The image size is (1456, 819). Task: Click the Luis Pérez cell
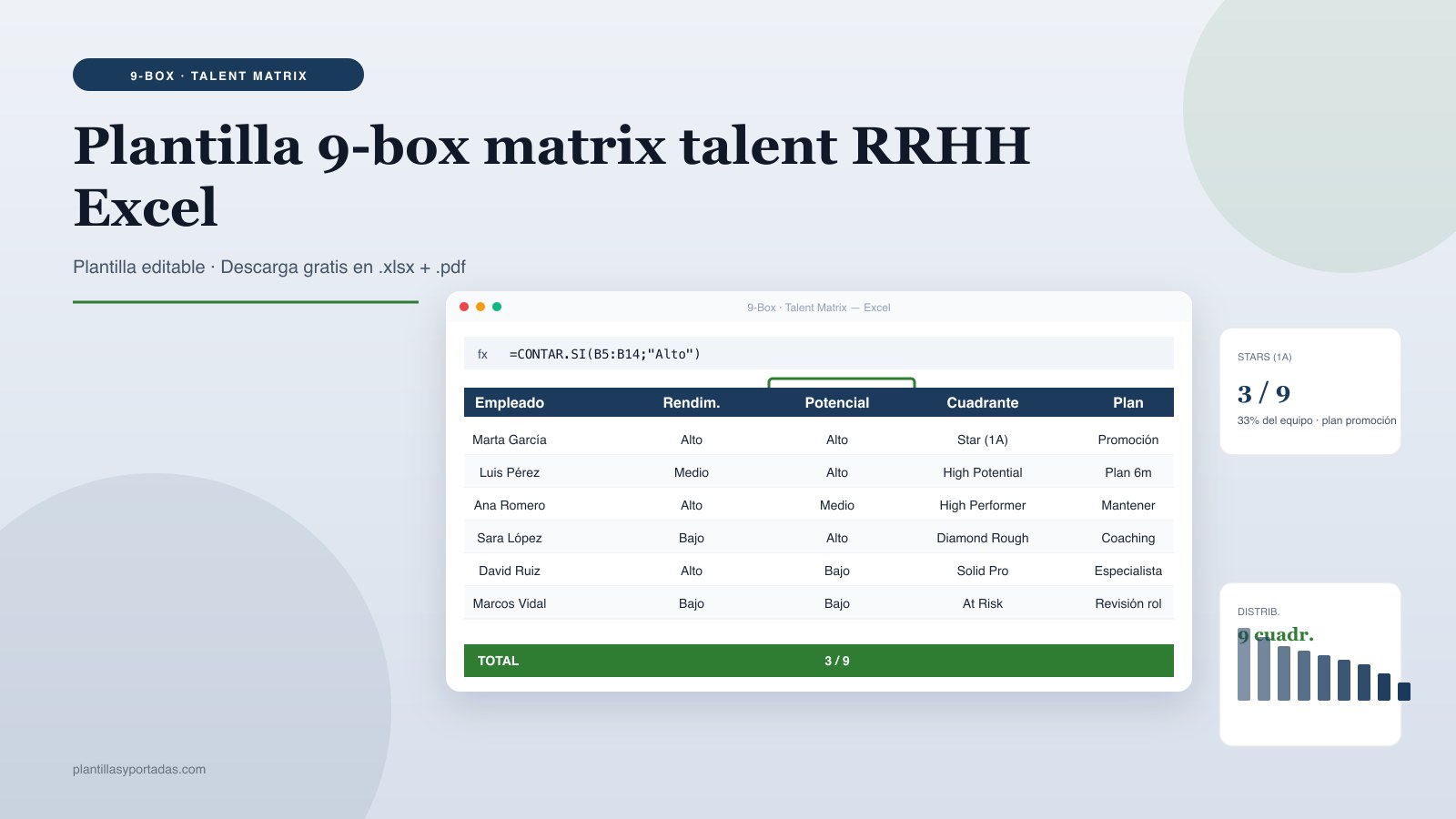click(510, 472)
